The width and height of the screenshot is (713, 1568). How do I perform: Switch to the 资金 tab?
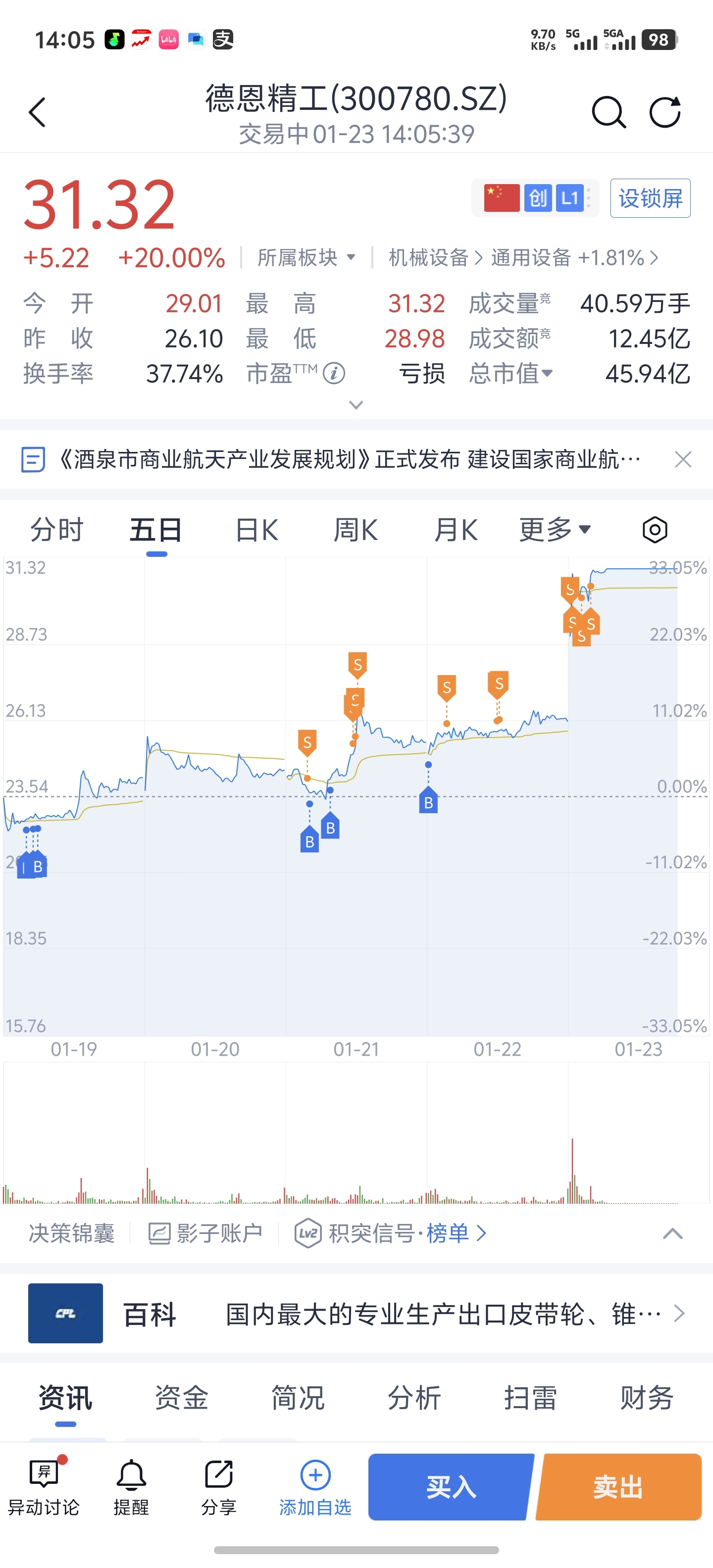[181, 1397]
